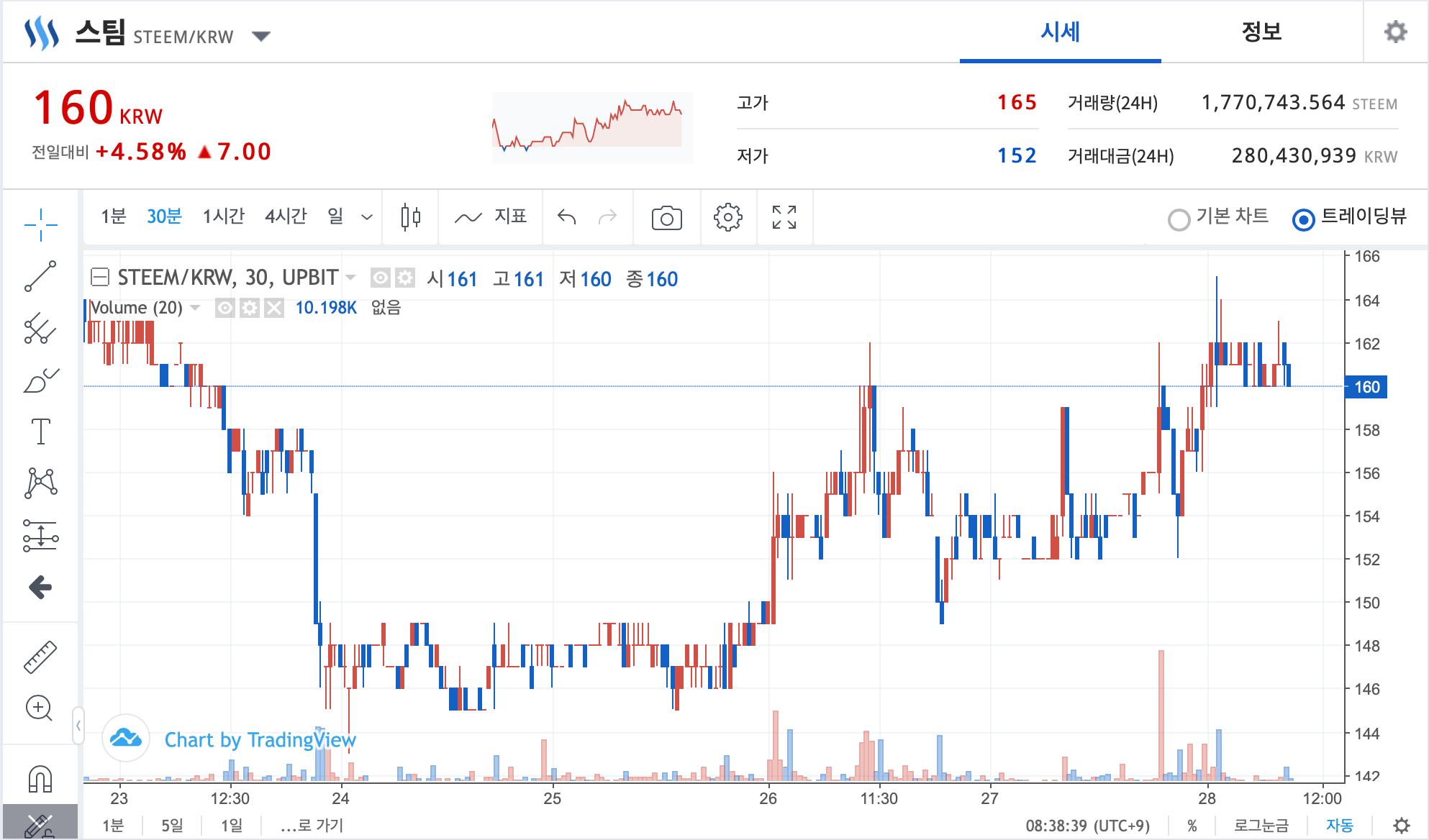Select the 일 (daily) interval

coord(335,216)
